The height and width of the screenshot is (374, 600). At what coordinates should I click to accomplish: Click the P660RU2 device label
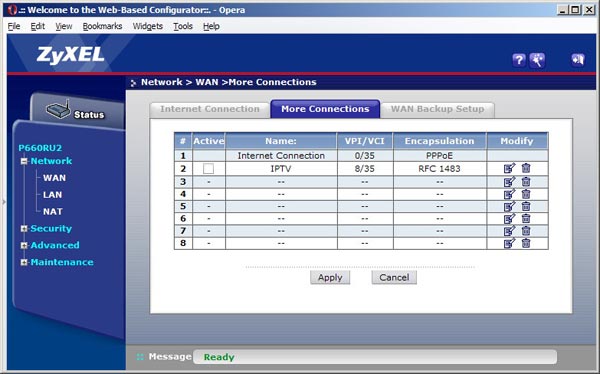point(40,148)
